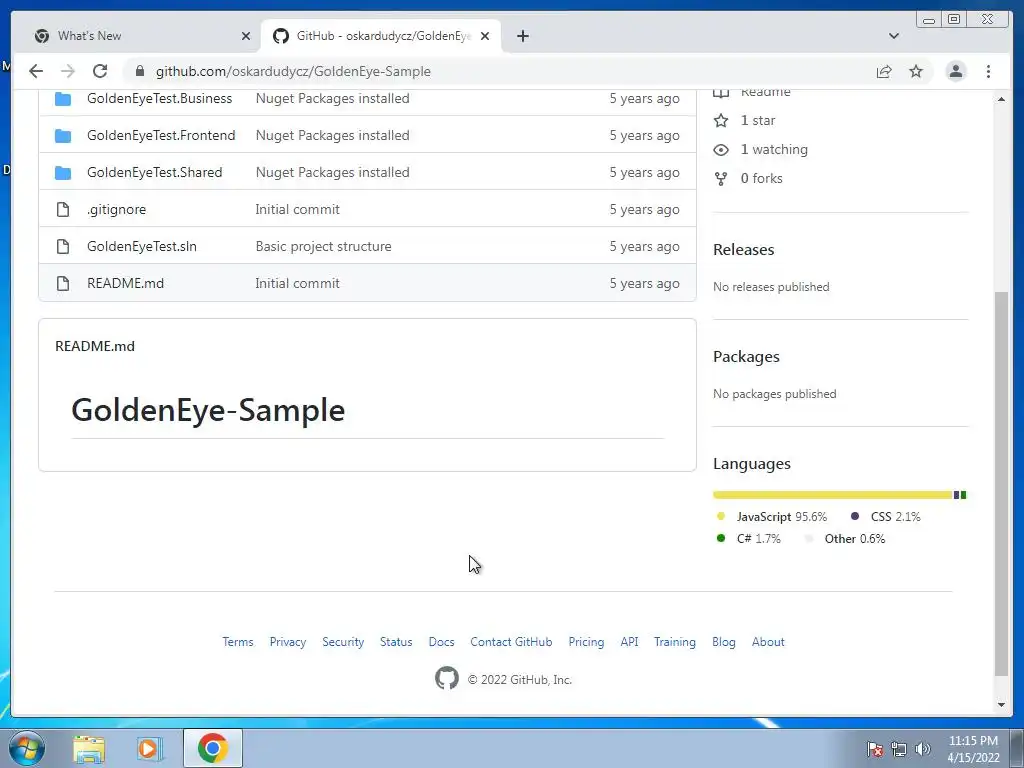Click the star icon beside 1 star
1024x768 pixels.
pos(721,120)
